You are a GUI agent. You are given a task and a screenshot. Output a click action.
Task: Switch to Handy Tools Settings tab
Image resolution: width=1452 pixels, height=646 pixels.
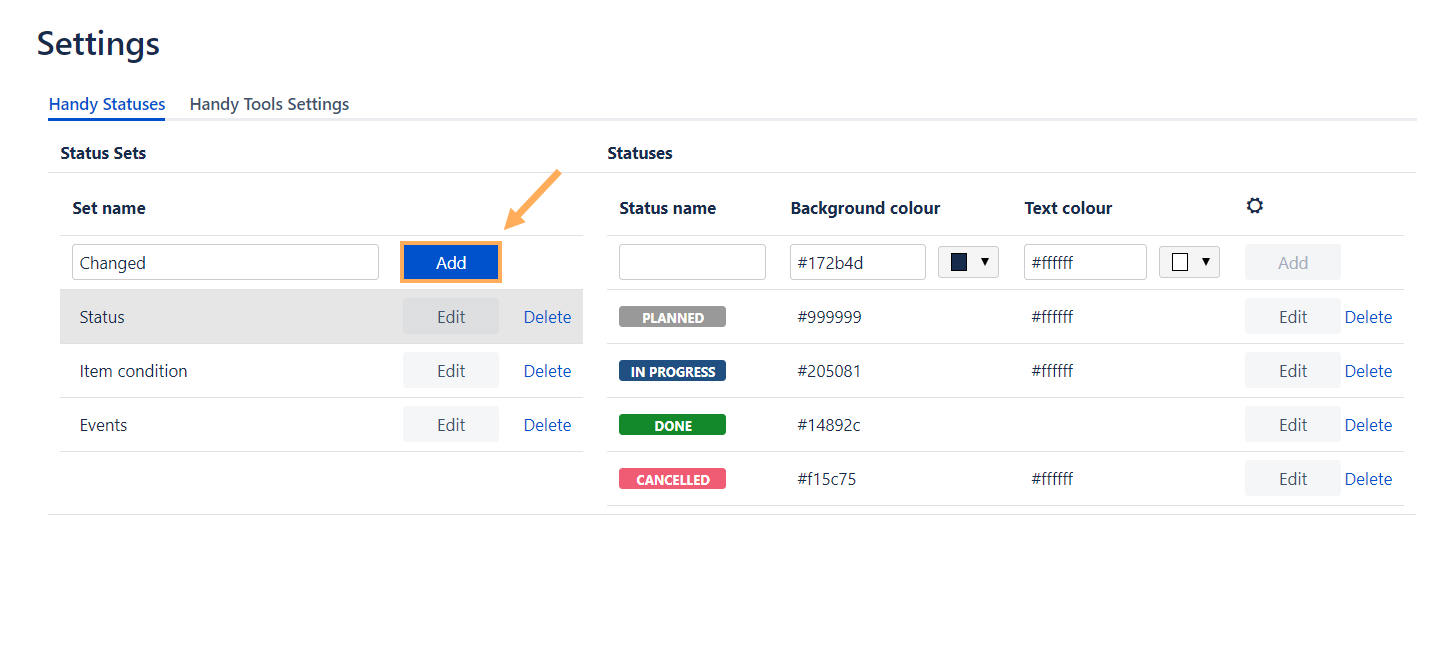click(269, 104)
